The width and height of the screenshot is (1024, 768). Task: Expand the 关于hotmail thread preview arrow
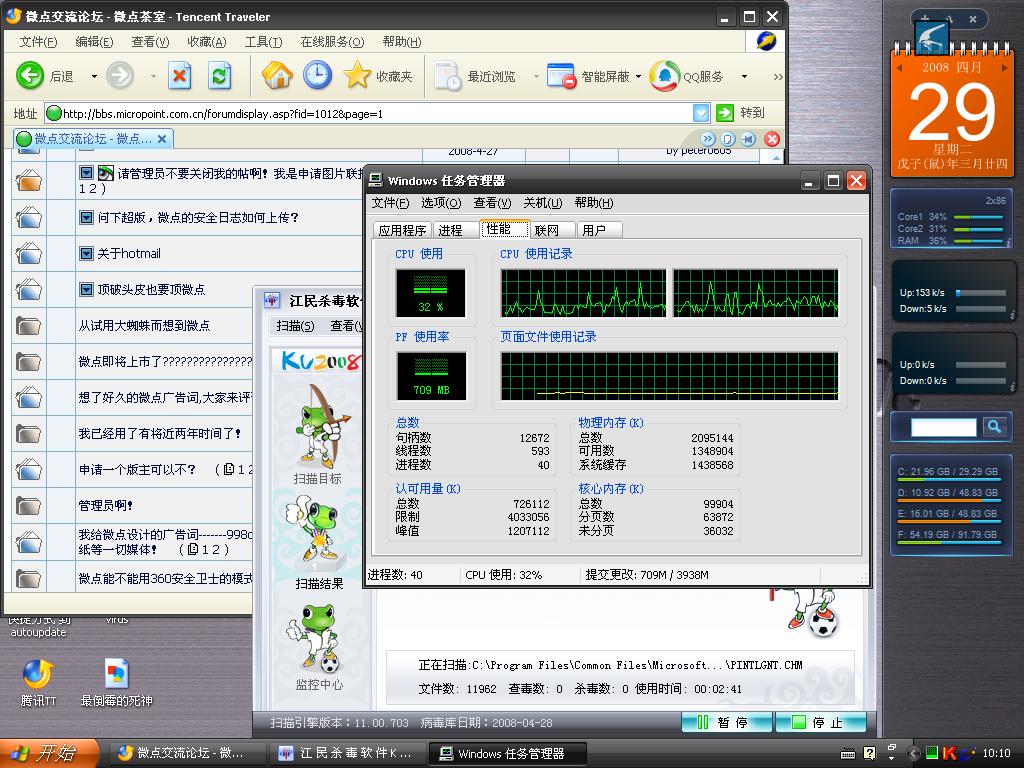[86, 253]
